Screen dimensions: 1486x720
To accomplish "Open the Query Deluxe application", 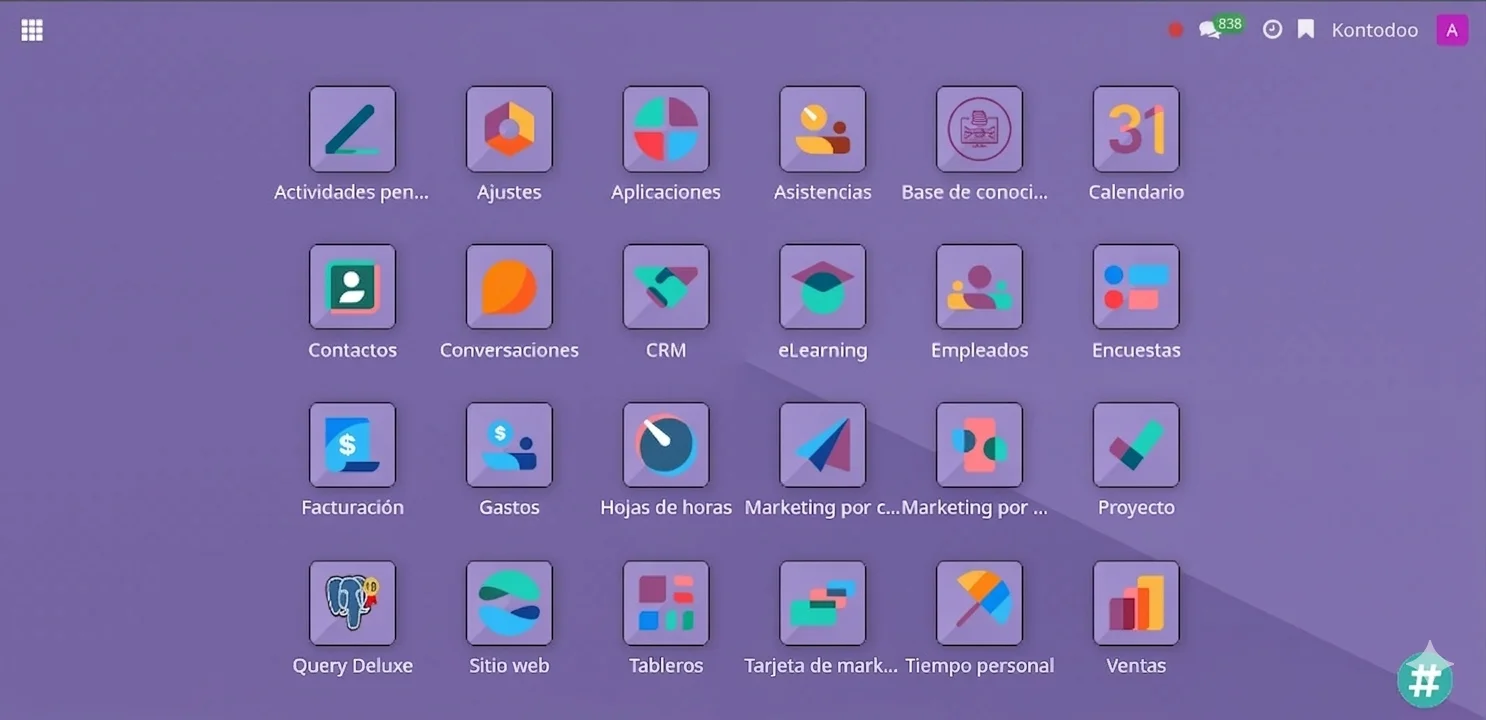I will [x=352, y=602].
